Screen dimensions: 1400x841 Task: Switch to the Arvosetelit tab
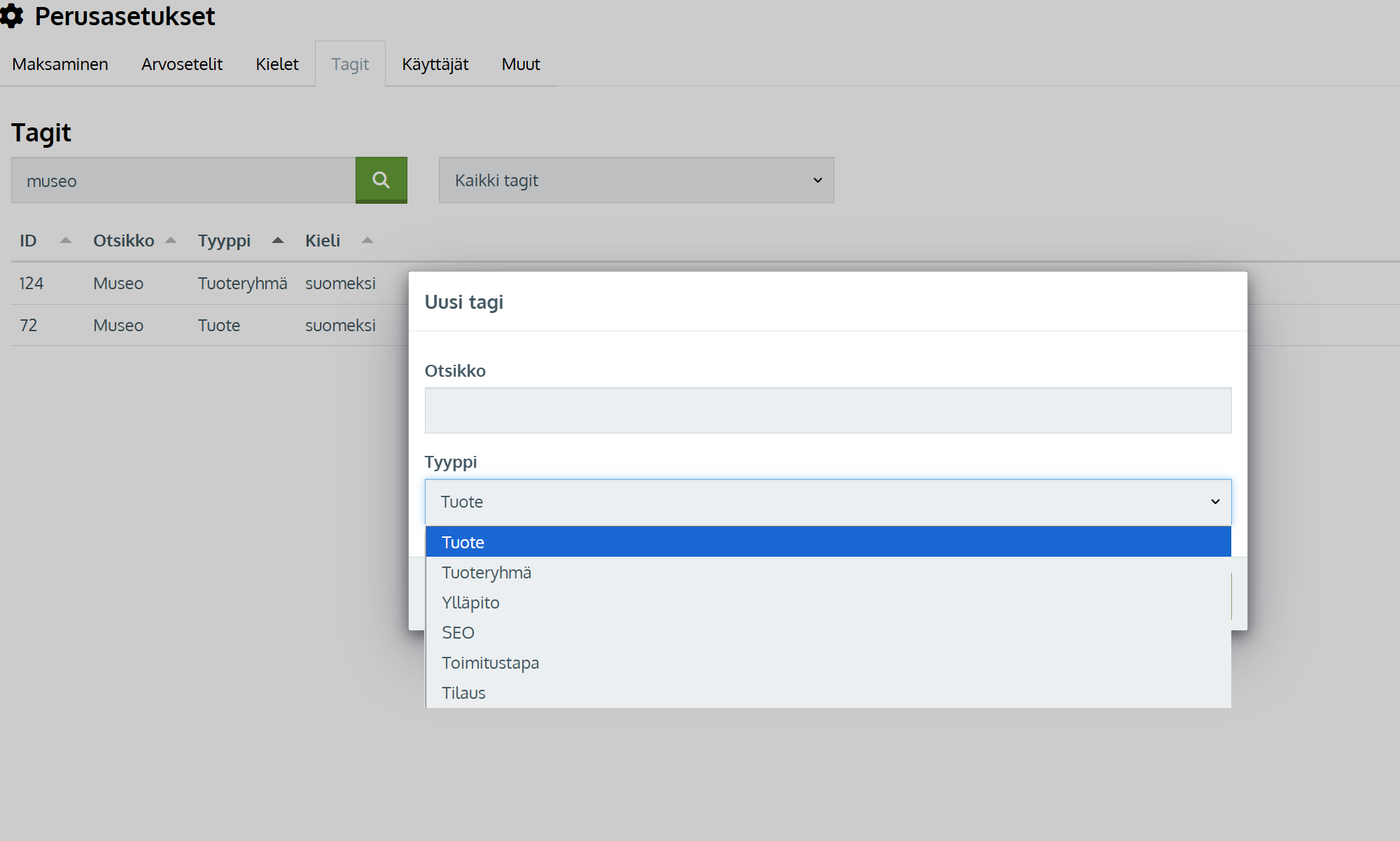182,64
